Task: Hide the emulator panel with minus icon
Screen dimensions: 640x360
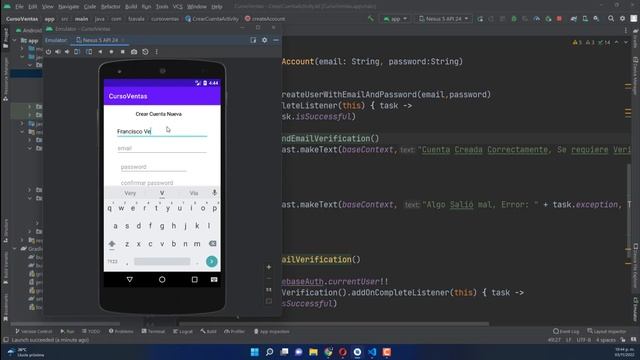Action: tap(276, 40)
